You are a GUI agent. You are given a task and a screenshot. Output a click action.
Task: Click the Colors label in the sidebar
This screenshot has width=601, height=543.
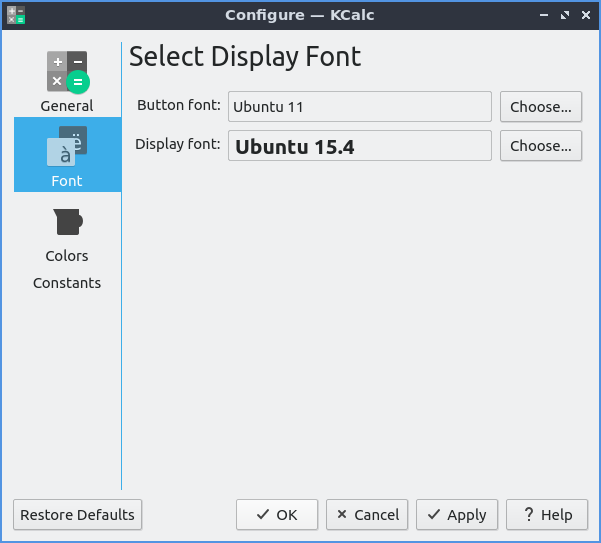pos(67,256)
